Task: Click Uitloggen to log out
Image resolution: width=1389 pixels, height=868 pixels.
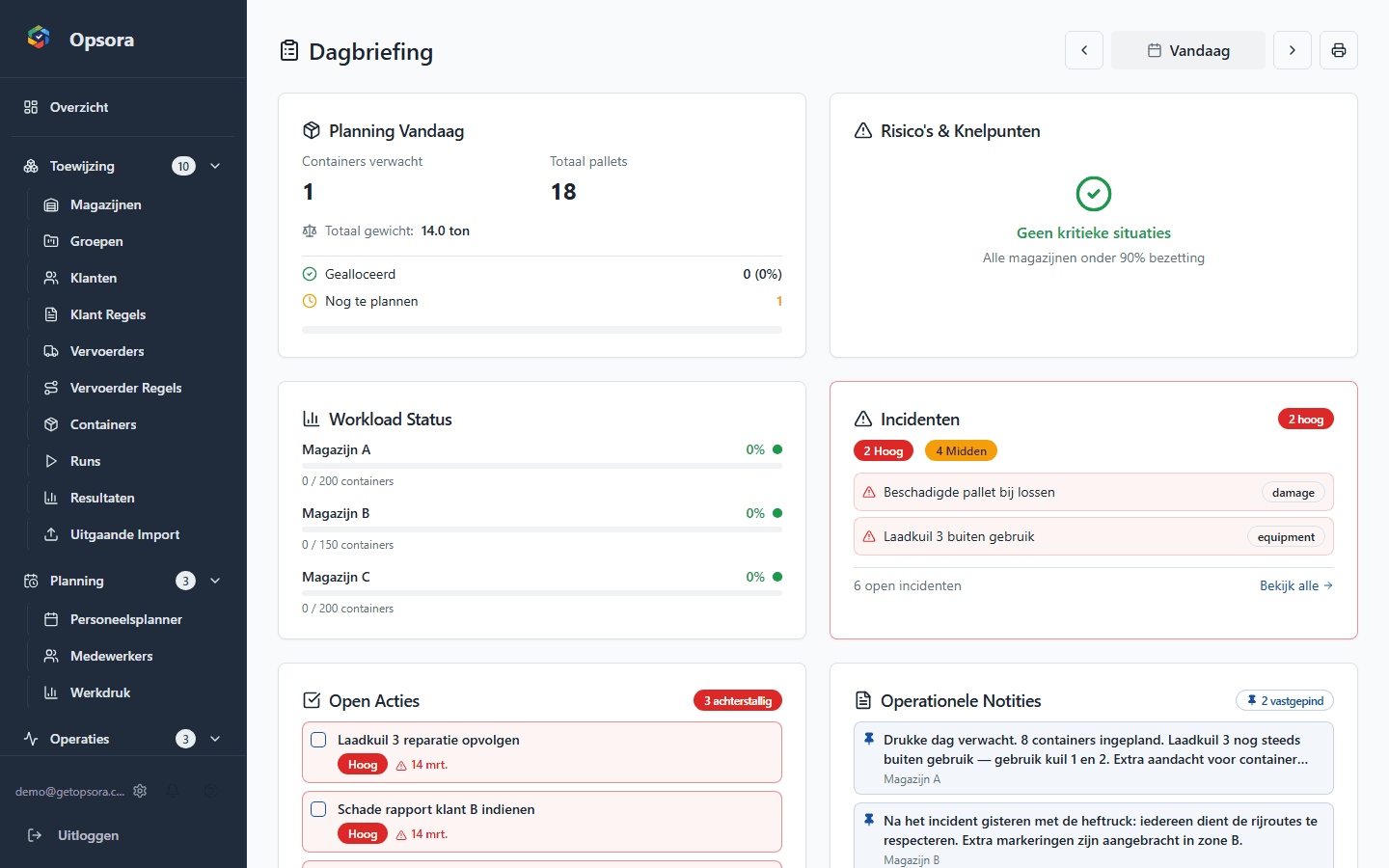Action: tap(88, 835)
